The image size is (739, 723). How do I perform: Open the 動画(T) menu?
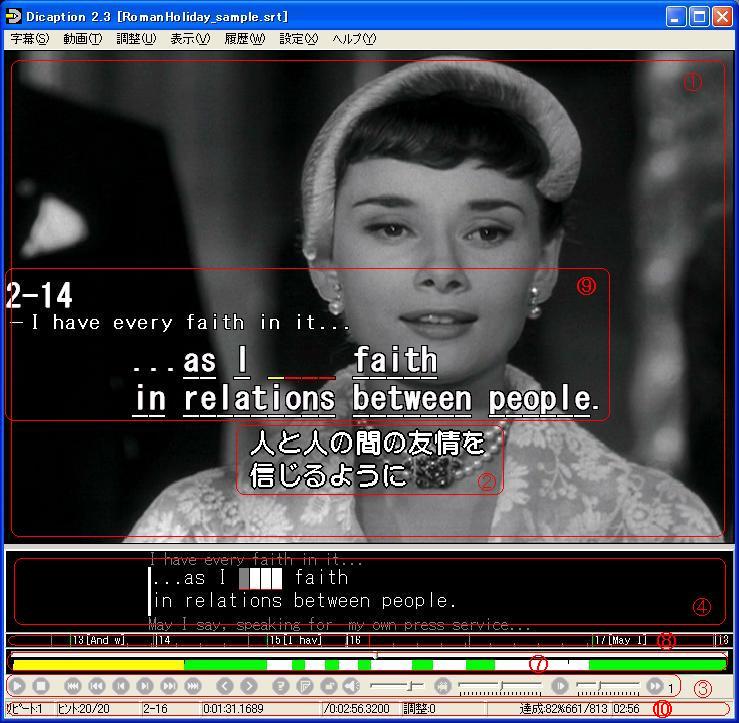[82, 39]
